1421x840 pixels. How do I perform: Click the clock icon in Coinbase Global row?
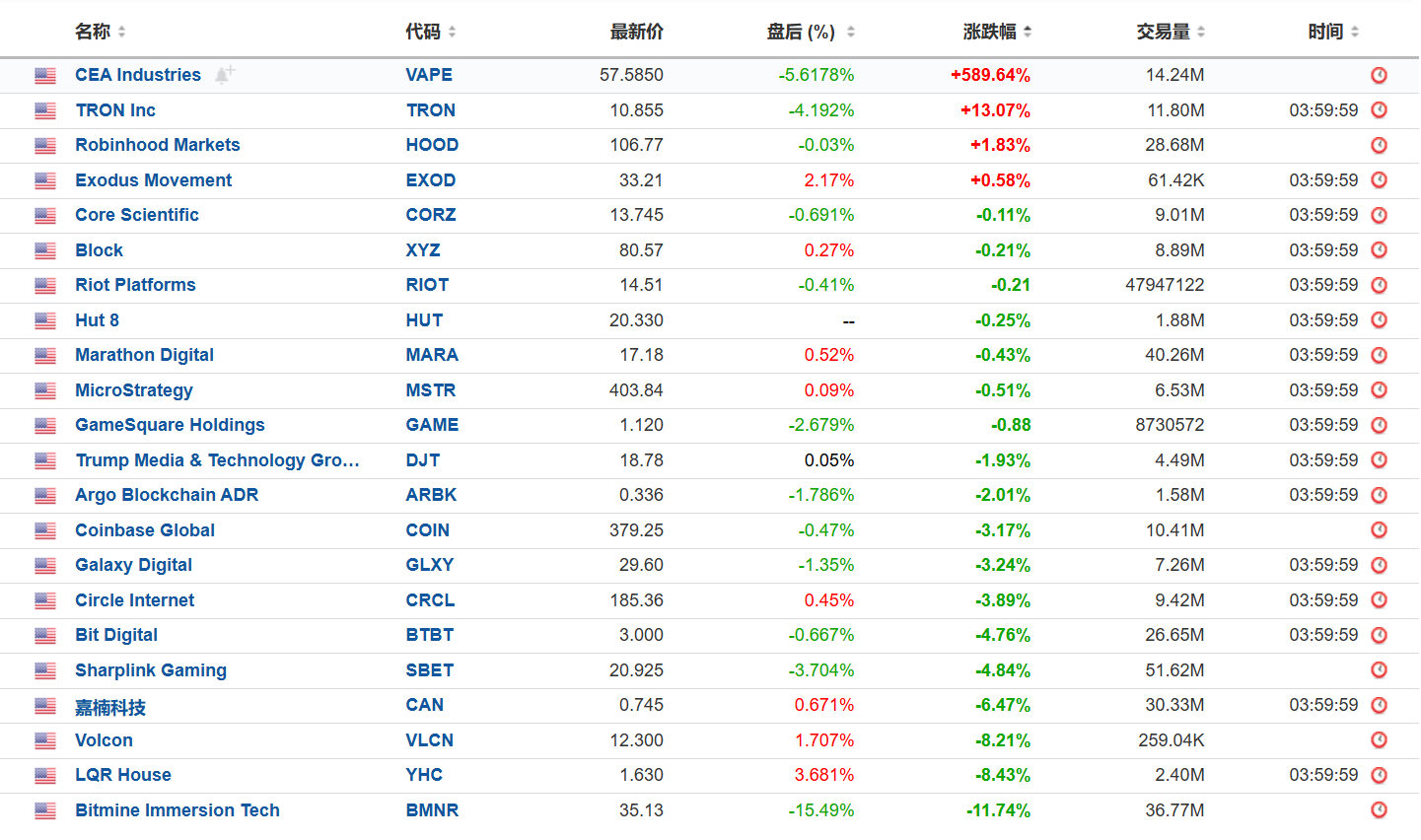(x=1379, y=530)
